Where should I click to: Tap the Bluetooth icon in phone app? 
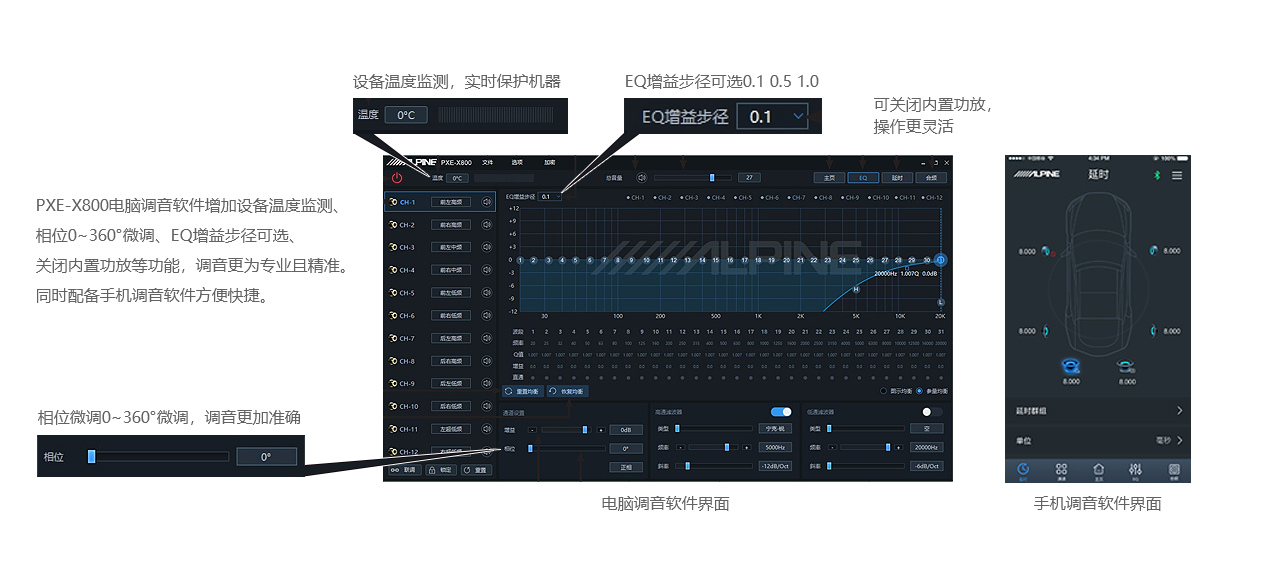click(1158, 175)
